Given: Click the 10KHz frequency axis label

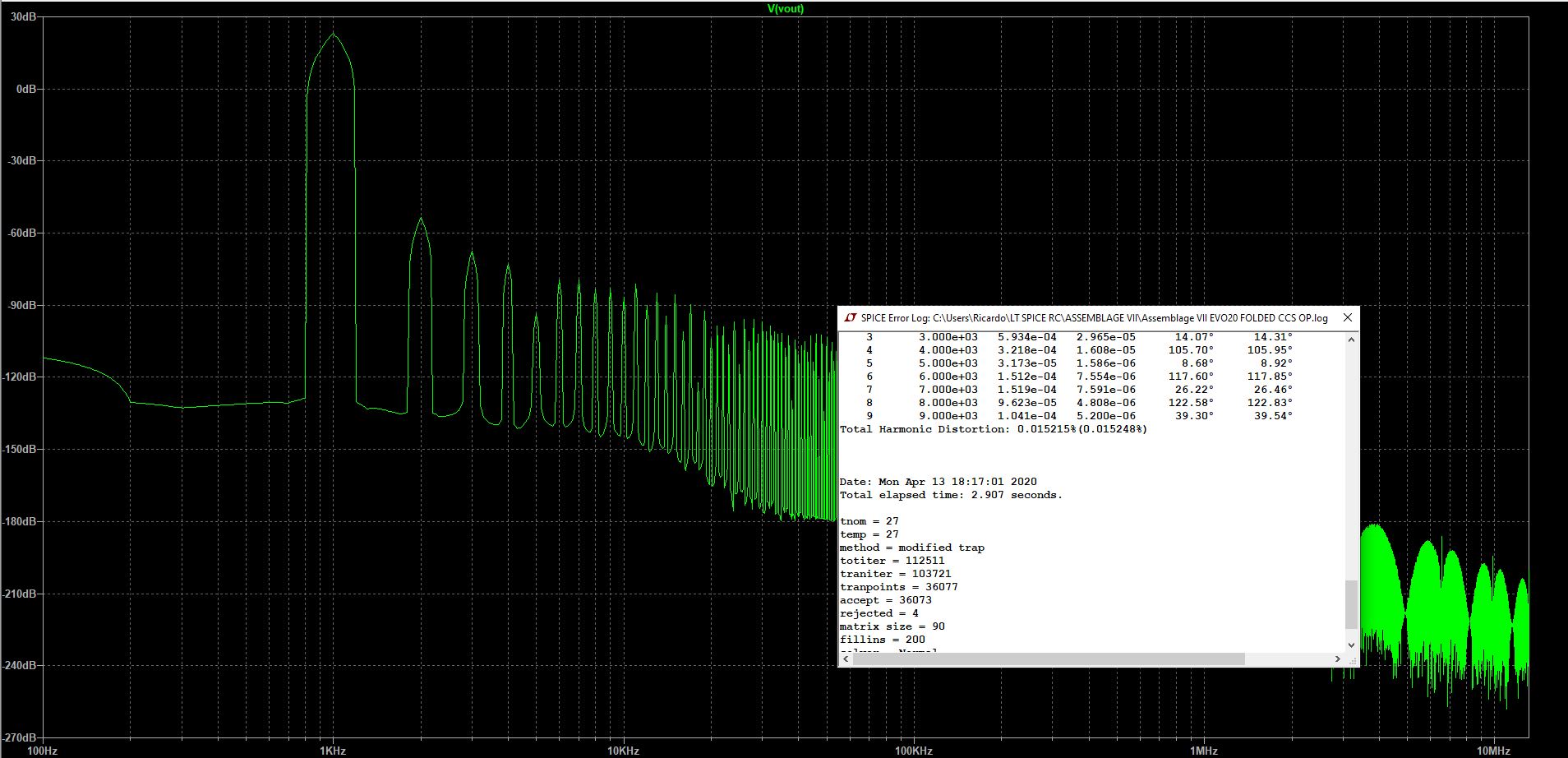Looking at the screenshot, I should click(623, 751).
